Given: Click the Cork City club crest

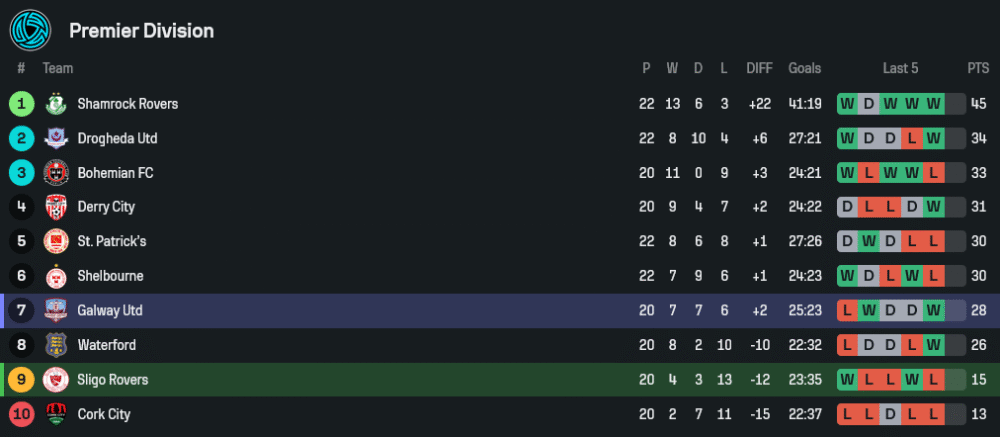Looking at the screenshot, I should [x=56, y=414].
